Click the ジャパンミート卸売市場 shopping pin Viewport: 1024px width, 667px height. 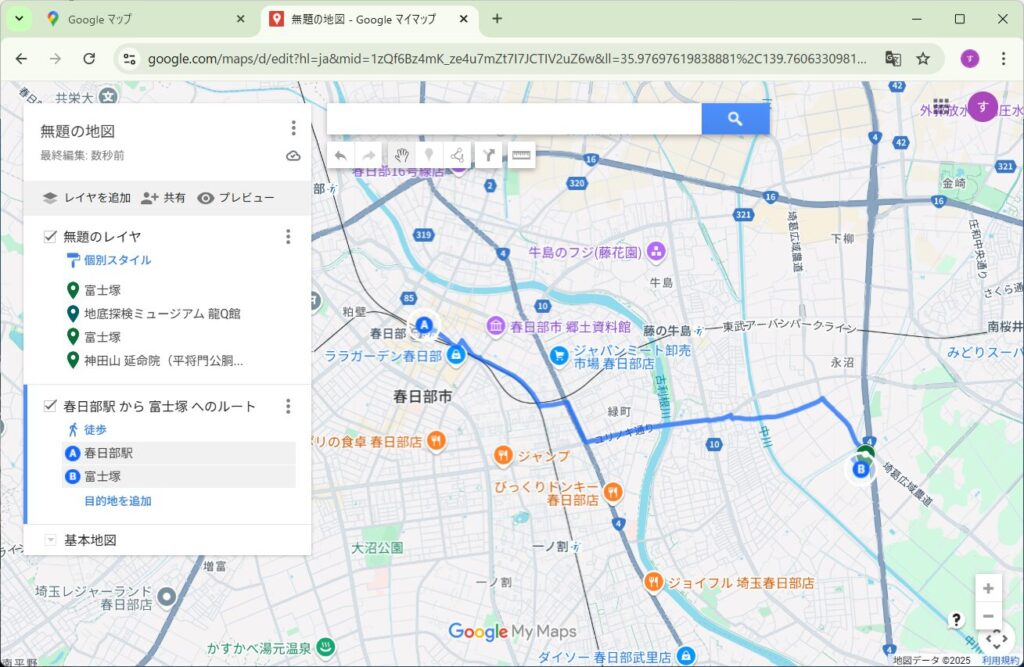pyautogui.click(x=558, y=355)
